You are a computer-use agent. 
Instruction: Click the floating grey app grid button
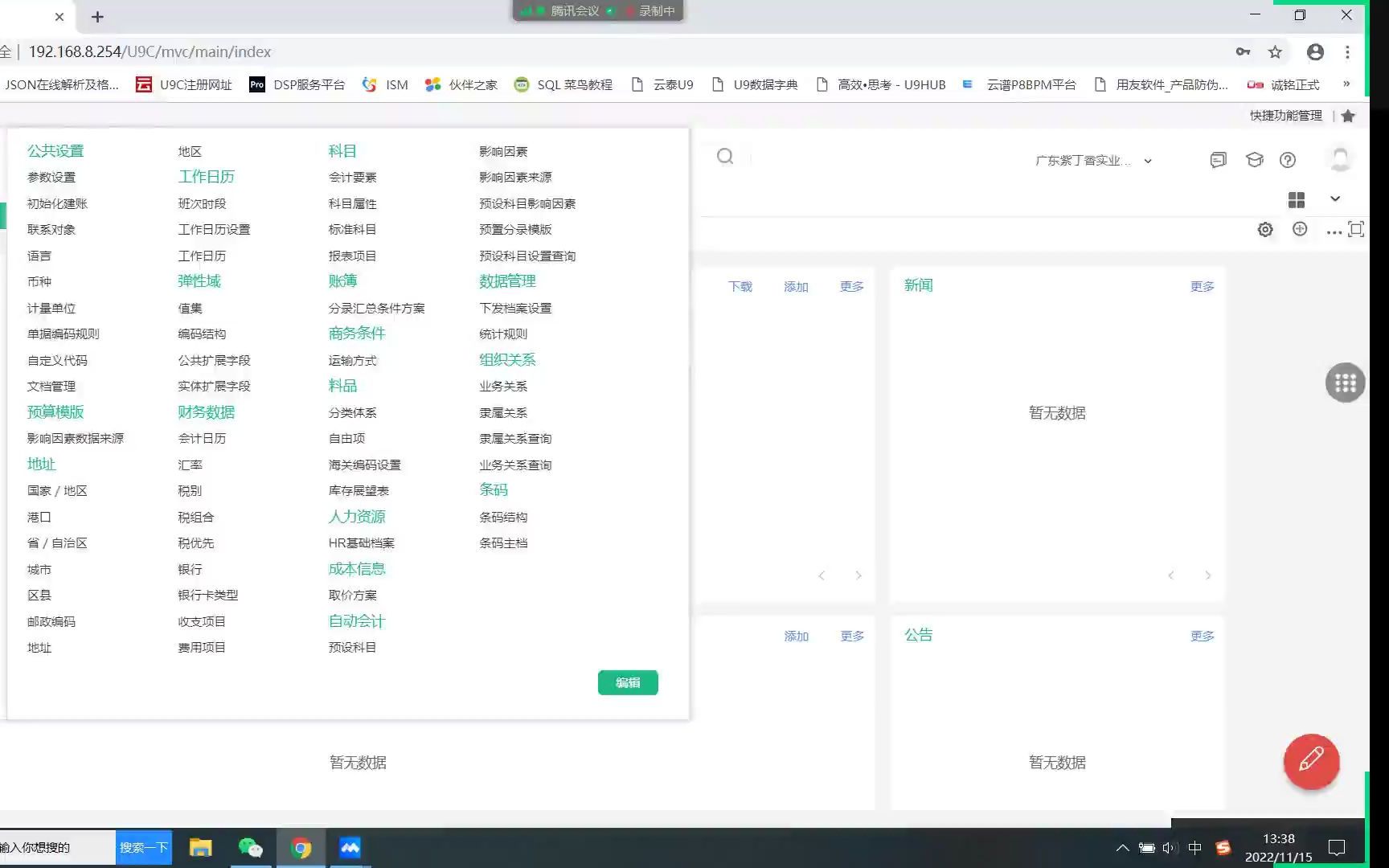click(x=1345, y=383)
